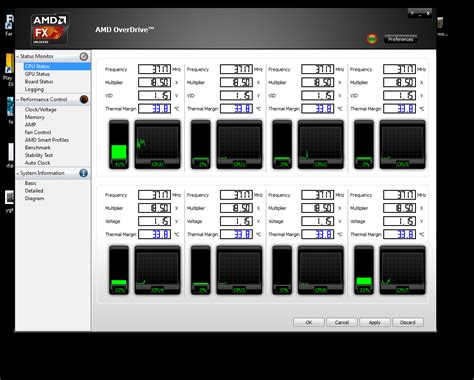
Task: Open Basic system information
Action: pos(31,183)
